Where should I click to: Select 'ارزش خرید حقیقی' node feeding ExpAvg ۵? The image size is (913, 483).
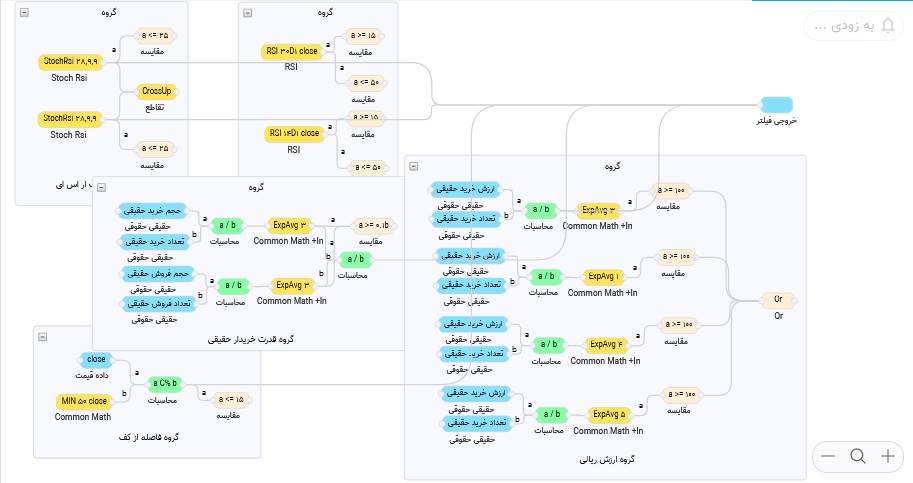click(x=476, y=394)
